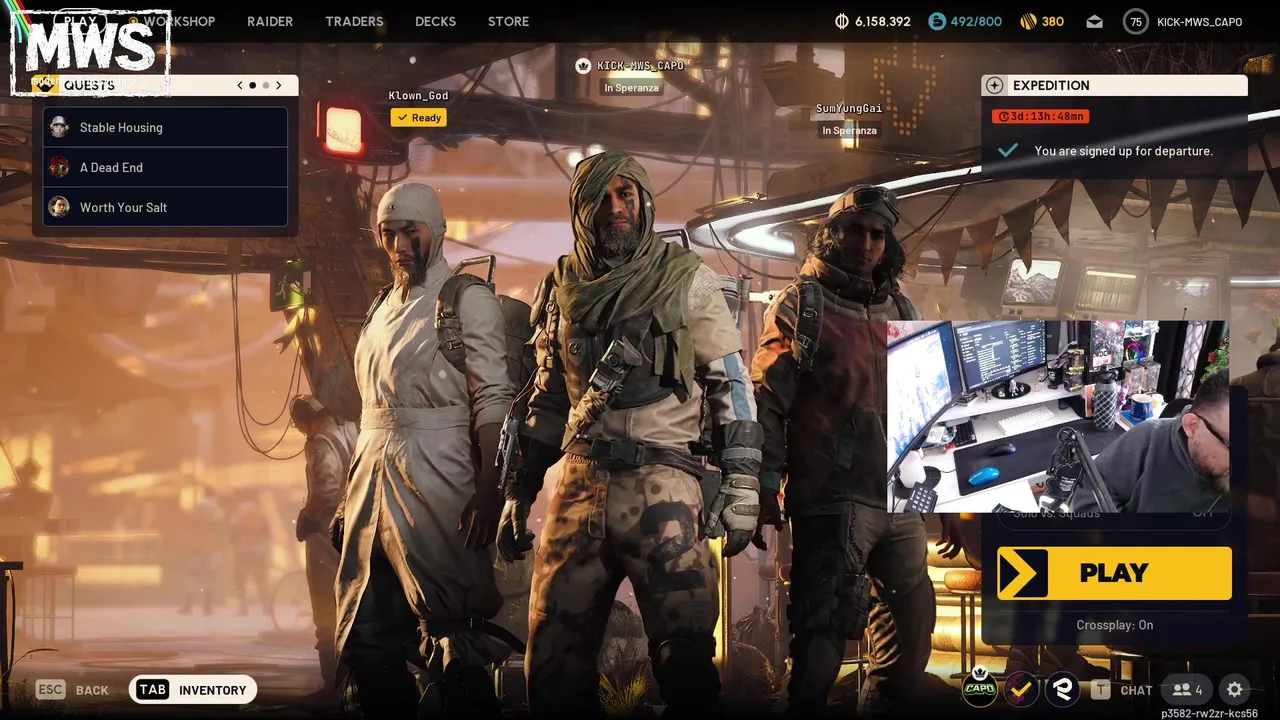Click the ESC Back button
The image size is (1280, 720).
[72, 690]
